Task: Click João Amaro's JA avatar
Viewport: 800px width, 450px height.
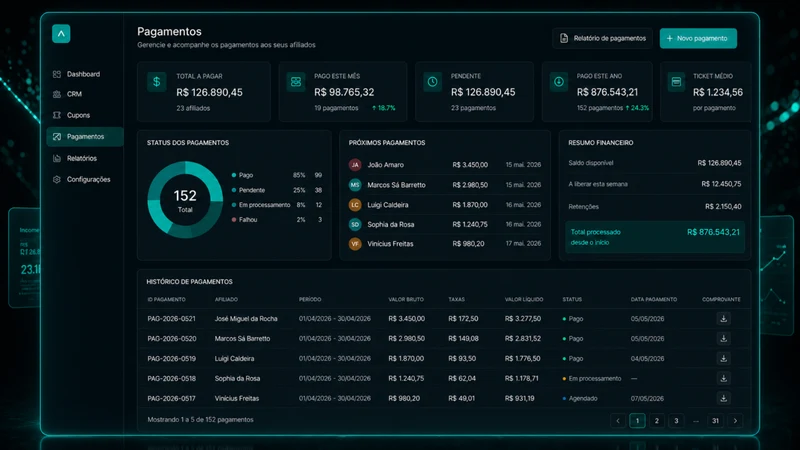Action: pyautogui.click(x=355, y=165)
